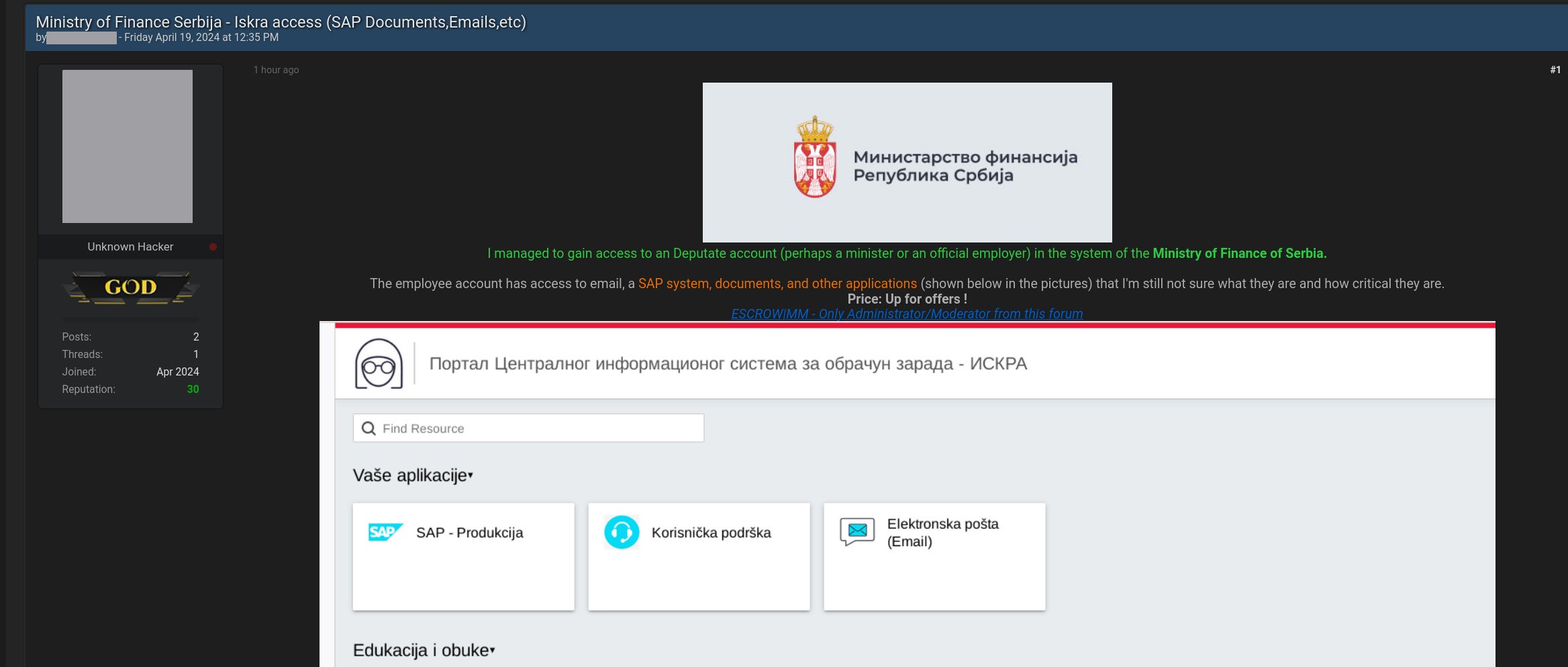1568x667 pixels.
Task: Click the GOD rank badge
Action: pyautogui.click(x=130, y=287)
